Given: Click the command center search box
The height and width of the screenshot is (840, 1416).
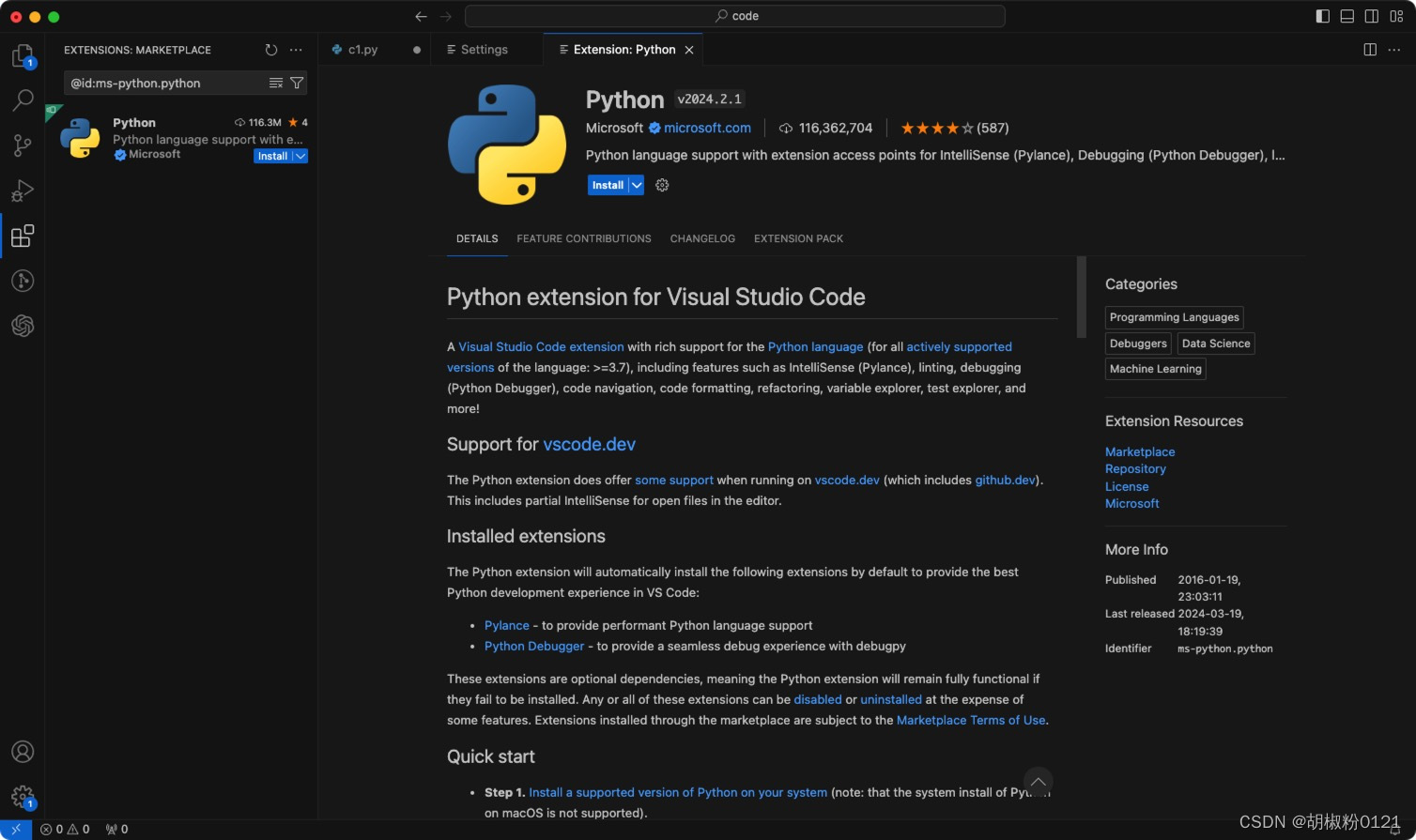Looking at the screenshot, I should [735, 16].
